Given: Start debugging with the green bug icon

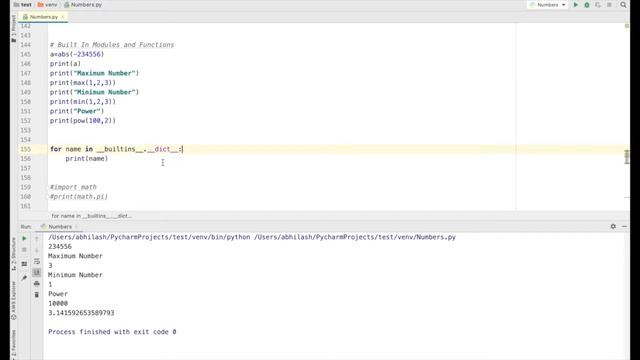Looking at the screenshot, I should coord(587,5).
